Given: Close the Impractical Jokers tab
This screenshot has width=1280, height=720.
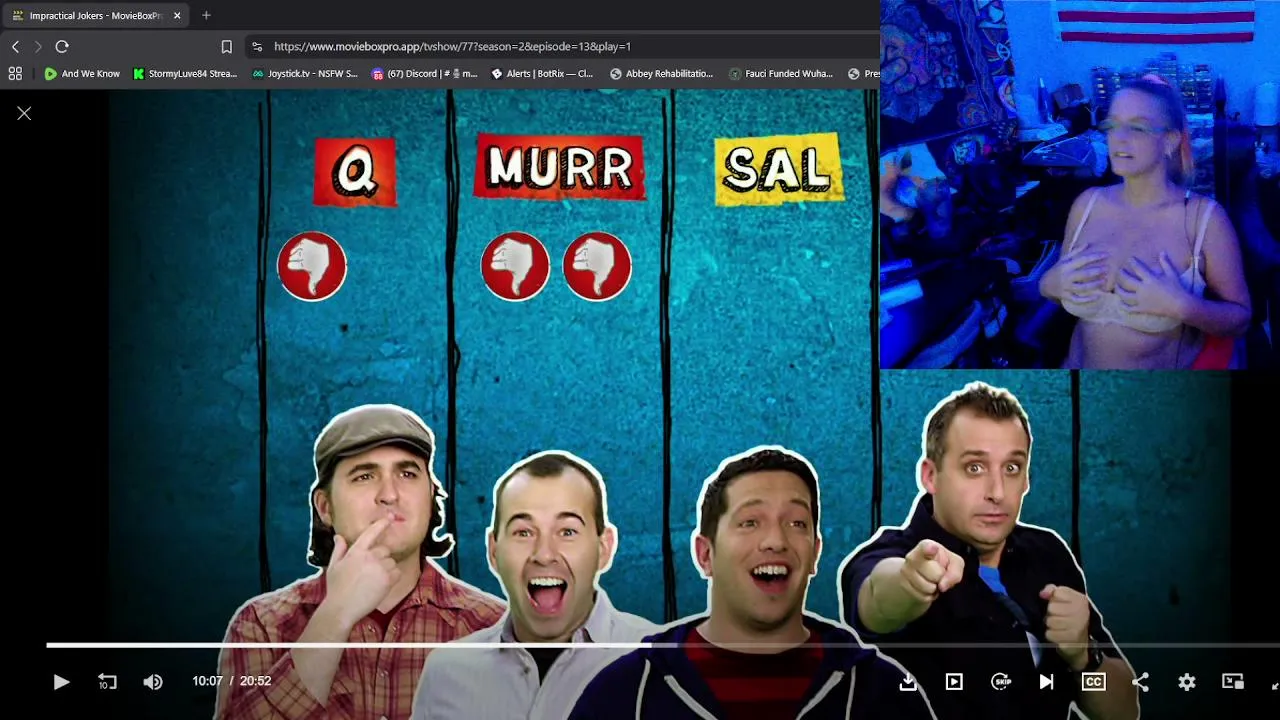Looking at the screenshot, I should (177, 15).
